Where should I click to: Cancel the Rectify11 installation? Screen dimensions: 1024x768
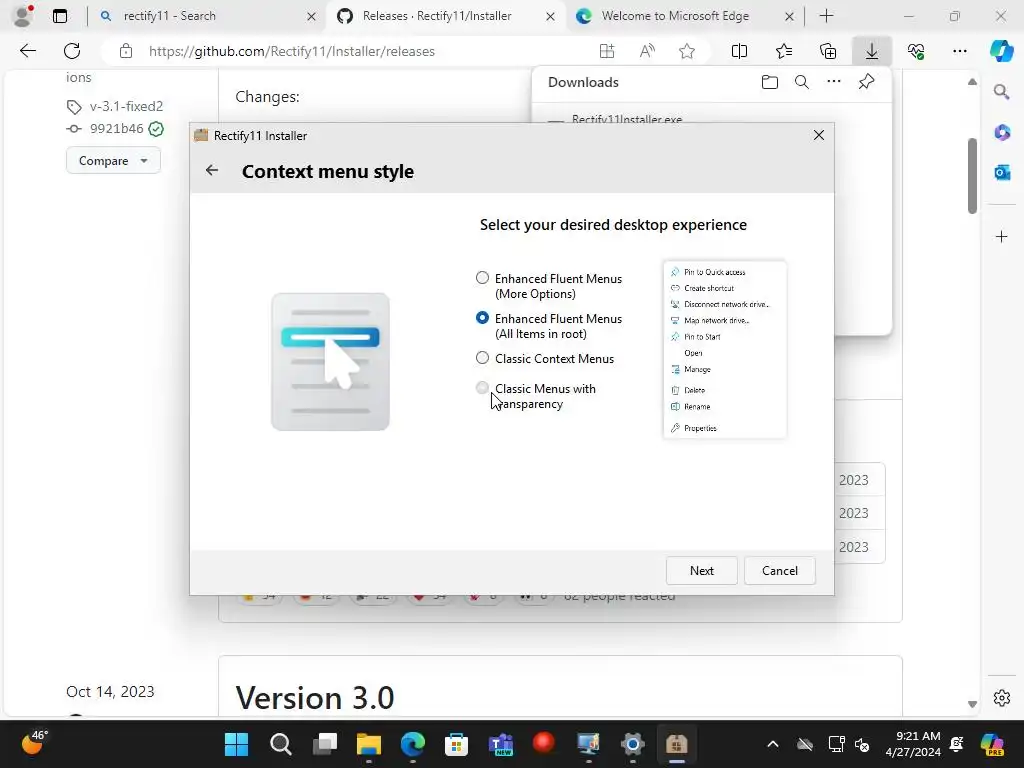[779, 570]
